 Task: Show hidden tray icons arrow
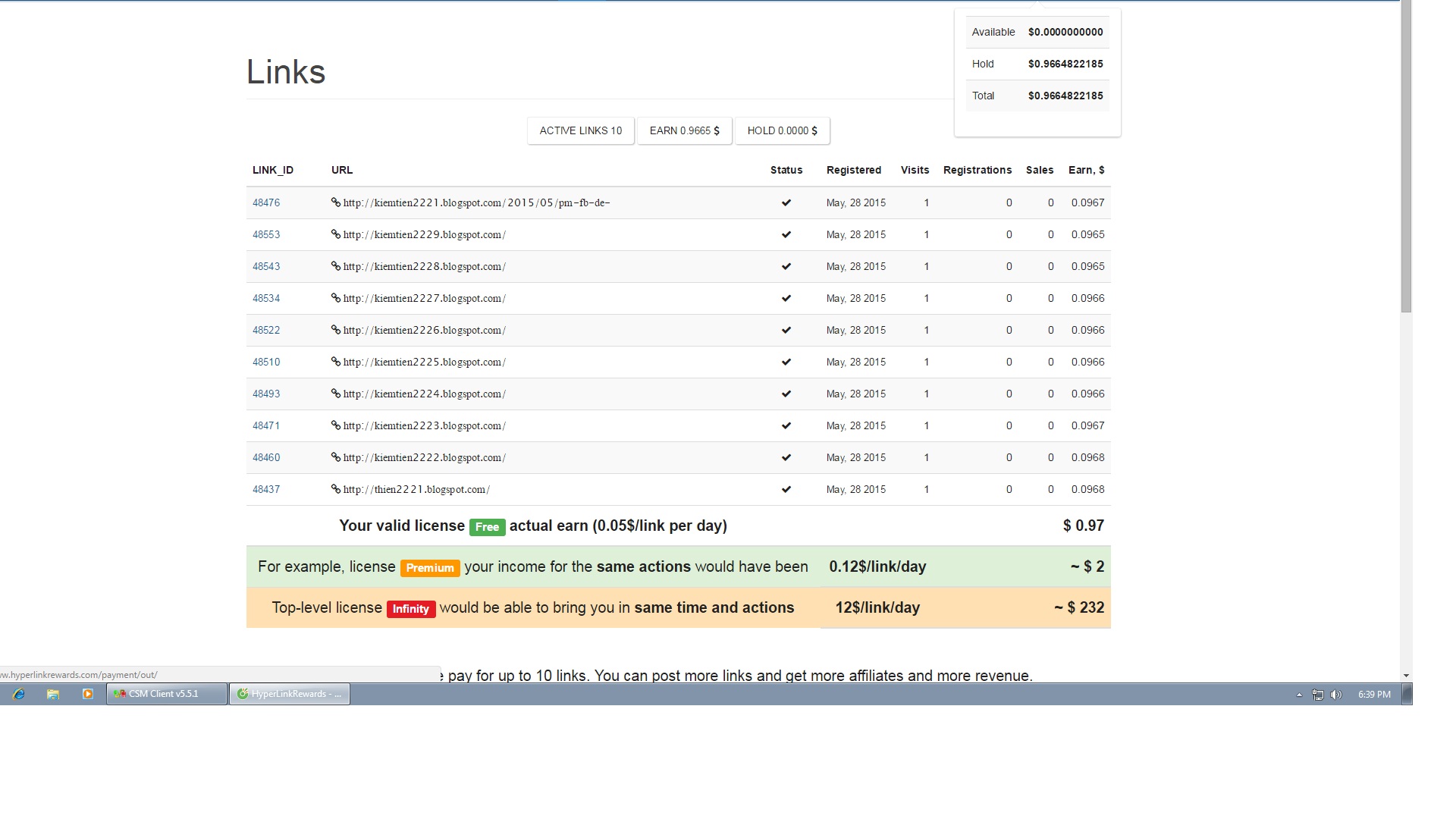coord(1299,695)
